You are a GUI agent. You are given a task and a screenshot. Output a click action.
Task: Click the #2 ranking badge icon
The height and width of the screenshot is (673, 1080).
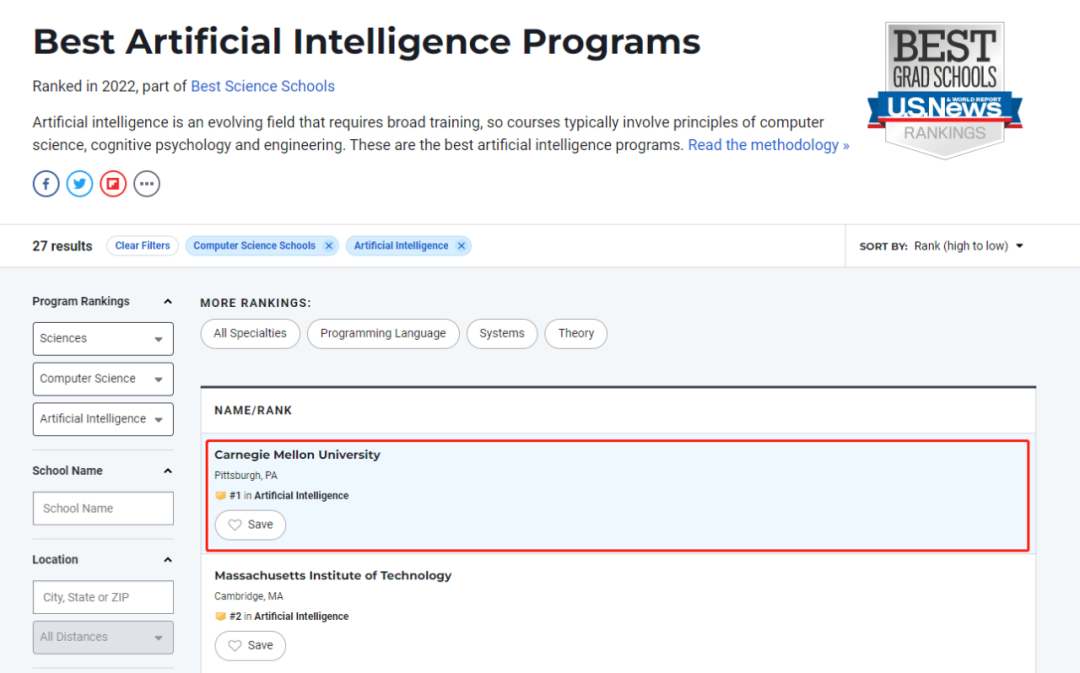[x=220, y=617]
